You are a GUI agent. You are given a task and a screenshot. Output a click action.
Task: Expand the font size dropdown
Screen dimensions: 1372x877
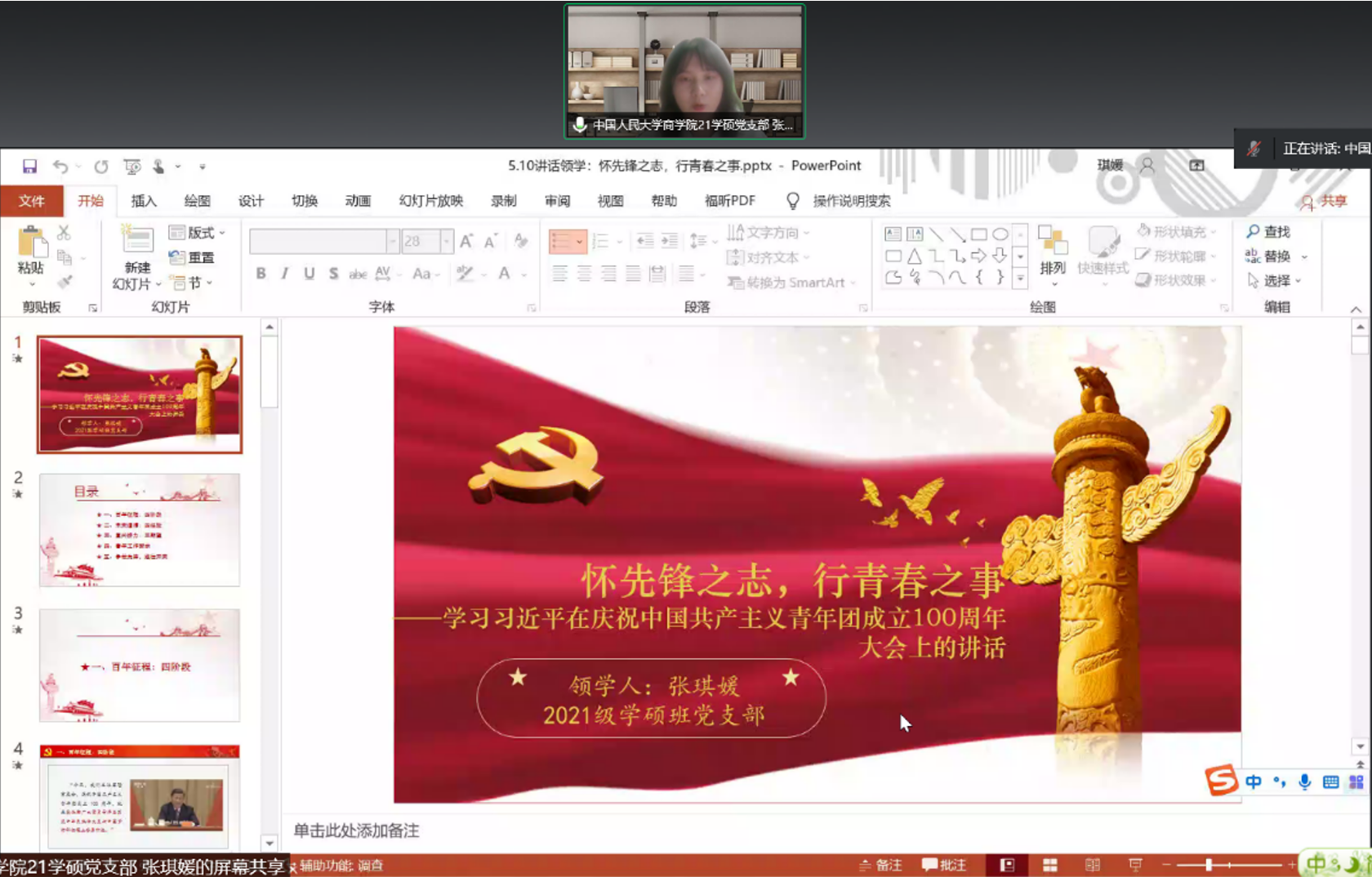click(446, 241)
